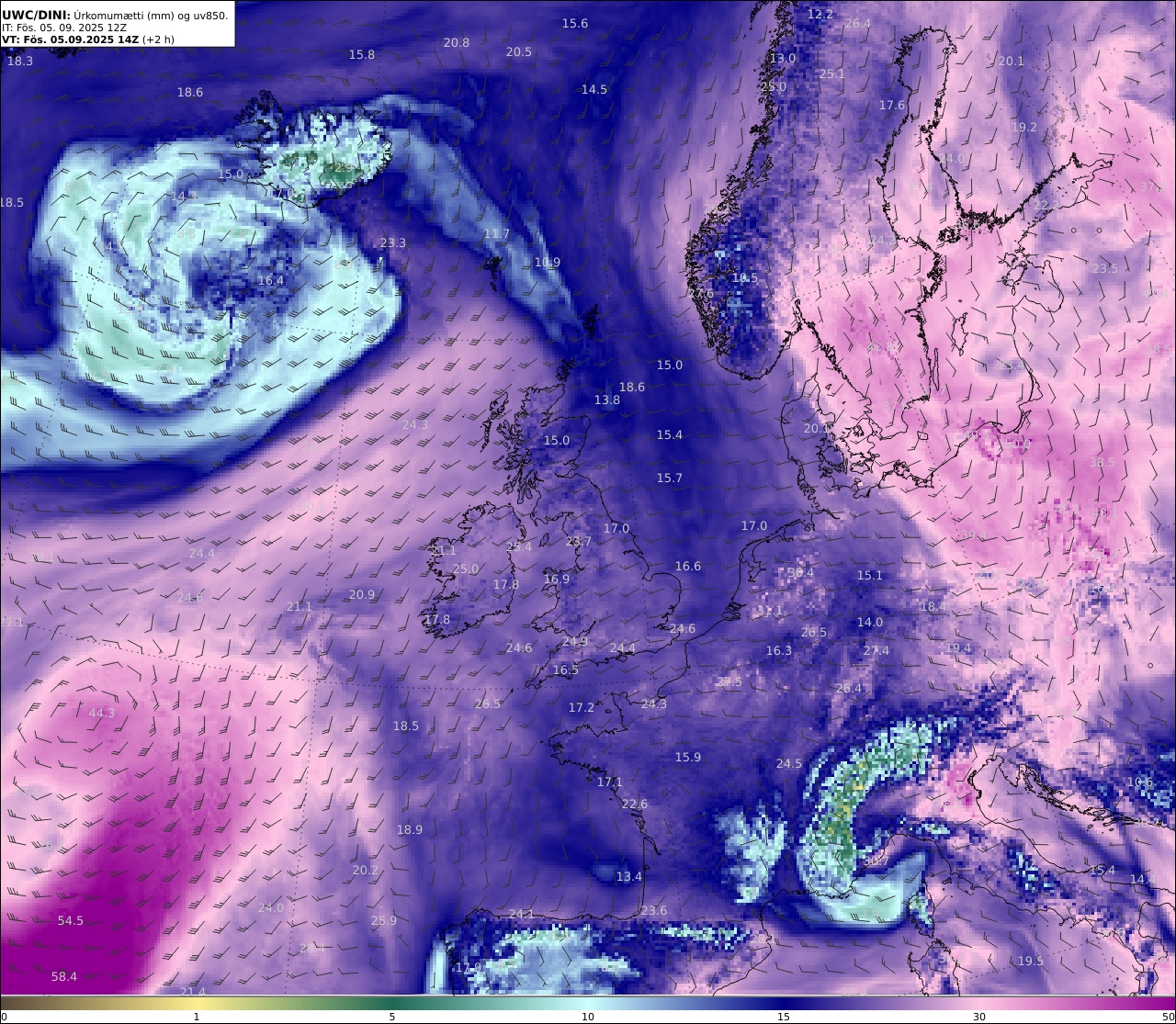Click the 17.6 value over Sweden
The width and height of the screenshot is (1176, 1024).
pyautogui.click(x=892, y=105)
